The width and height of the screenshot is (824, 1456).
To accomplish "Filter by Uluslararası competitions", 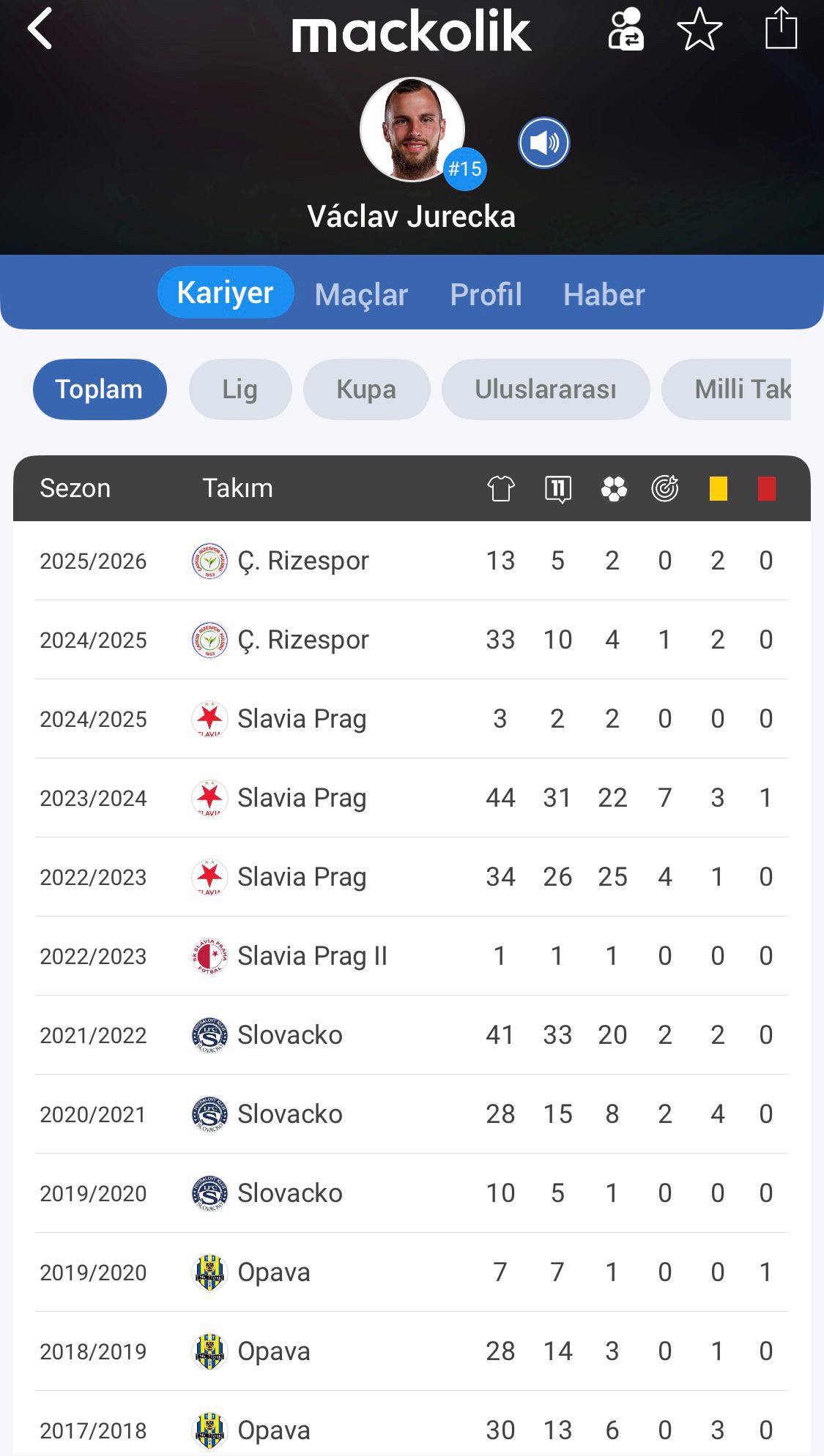I will pos(545,389).
